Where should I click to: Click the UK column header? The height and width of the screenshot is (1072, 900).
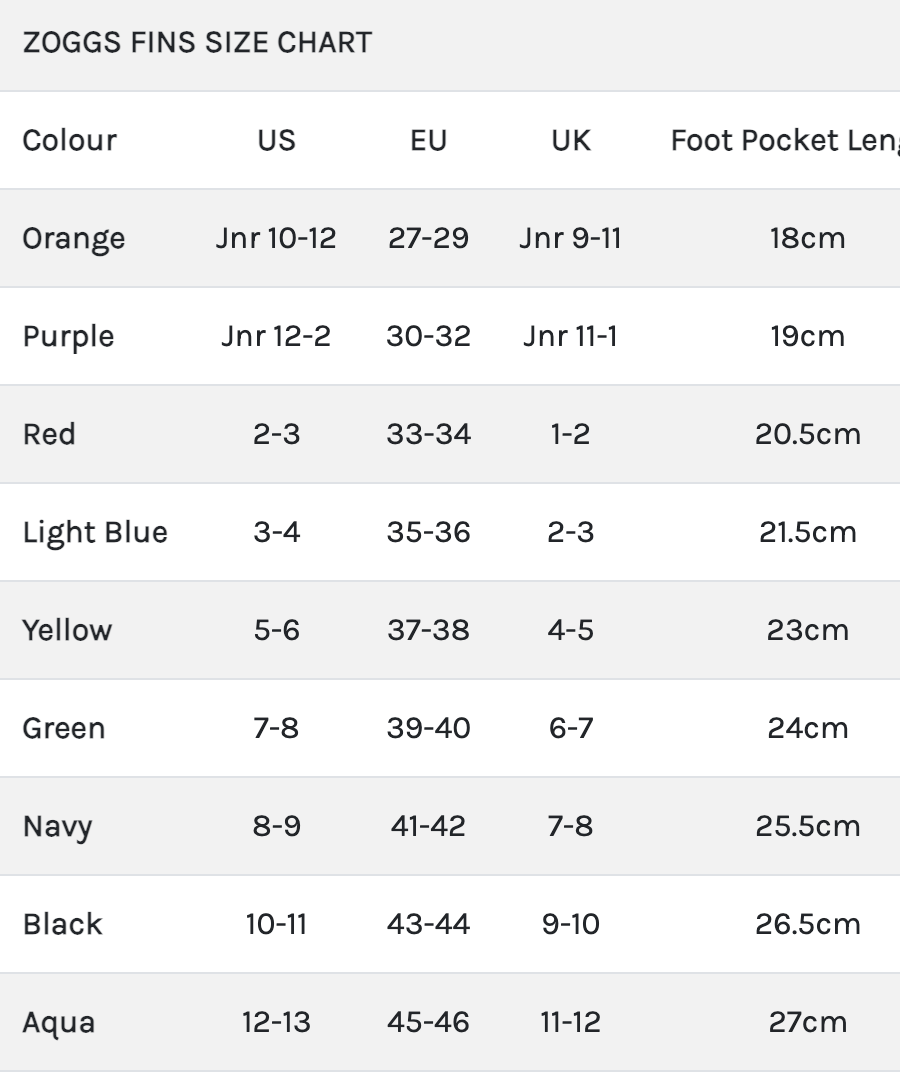(571, 140)
